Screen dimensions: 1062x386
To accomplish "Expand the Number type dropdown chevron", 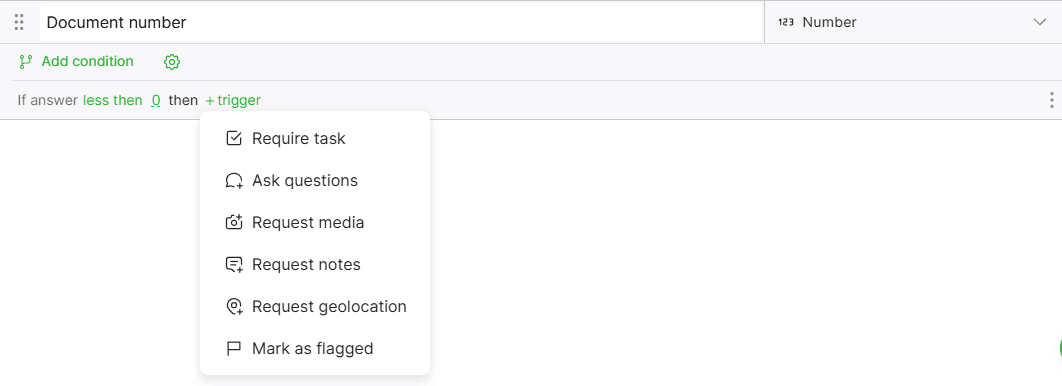I will pos(1040,22).
